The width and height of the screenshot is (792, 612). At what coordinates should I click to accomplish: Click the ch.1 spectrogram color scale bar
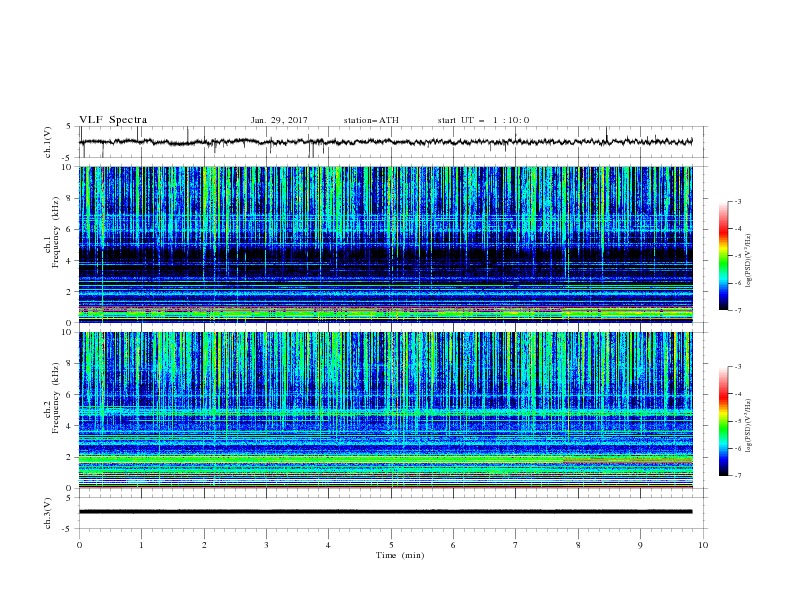(723, 255)
